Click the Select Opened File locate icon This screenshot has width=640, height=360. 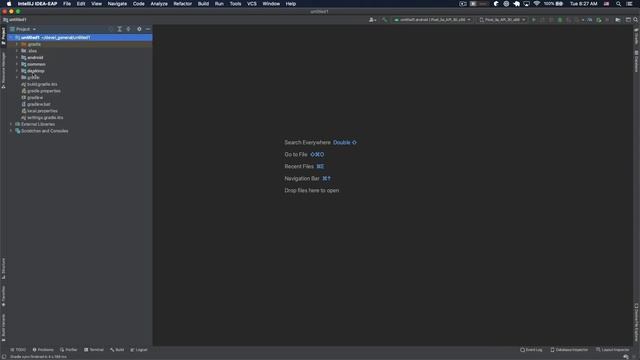tap(111, 29)
